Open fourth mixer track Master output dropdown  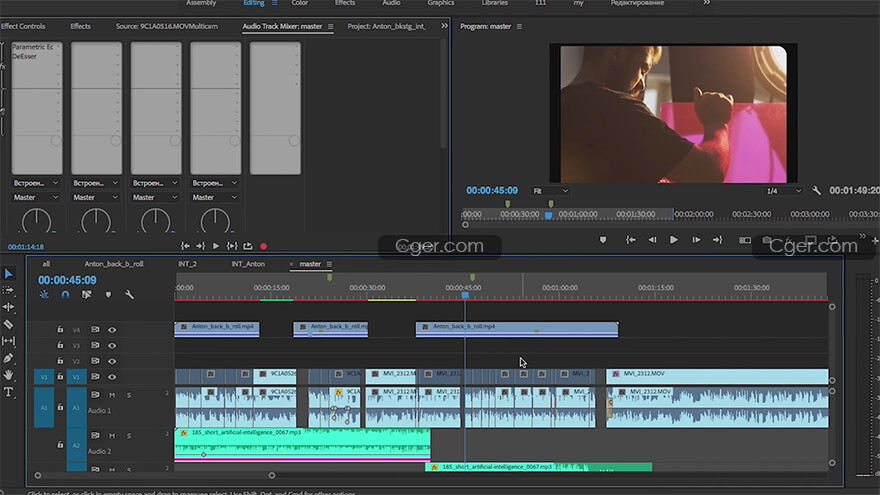point(214,198)
